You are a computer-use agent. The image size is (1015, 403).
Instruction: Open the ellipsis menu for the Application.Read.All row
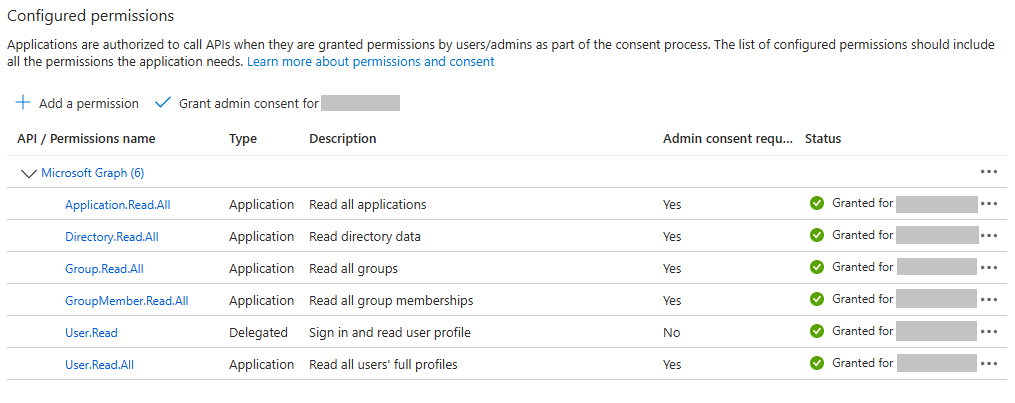pos(989,204)
